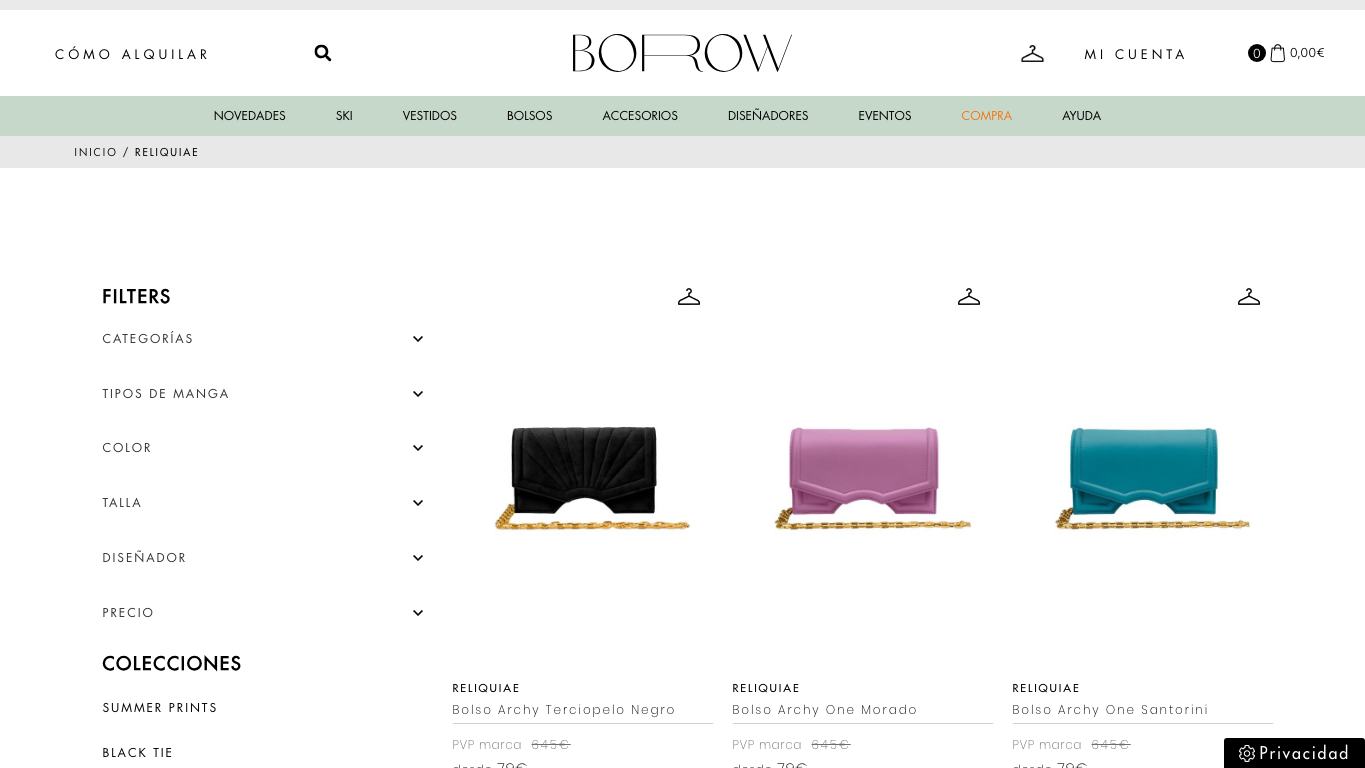
Task: Expand the Talla filter chevron
Action: 418,503
